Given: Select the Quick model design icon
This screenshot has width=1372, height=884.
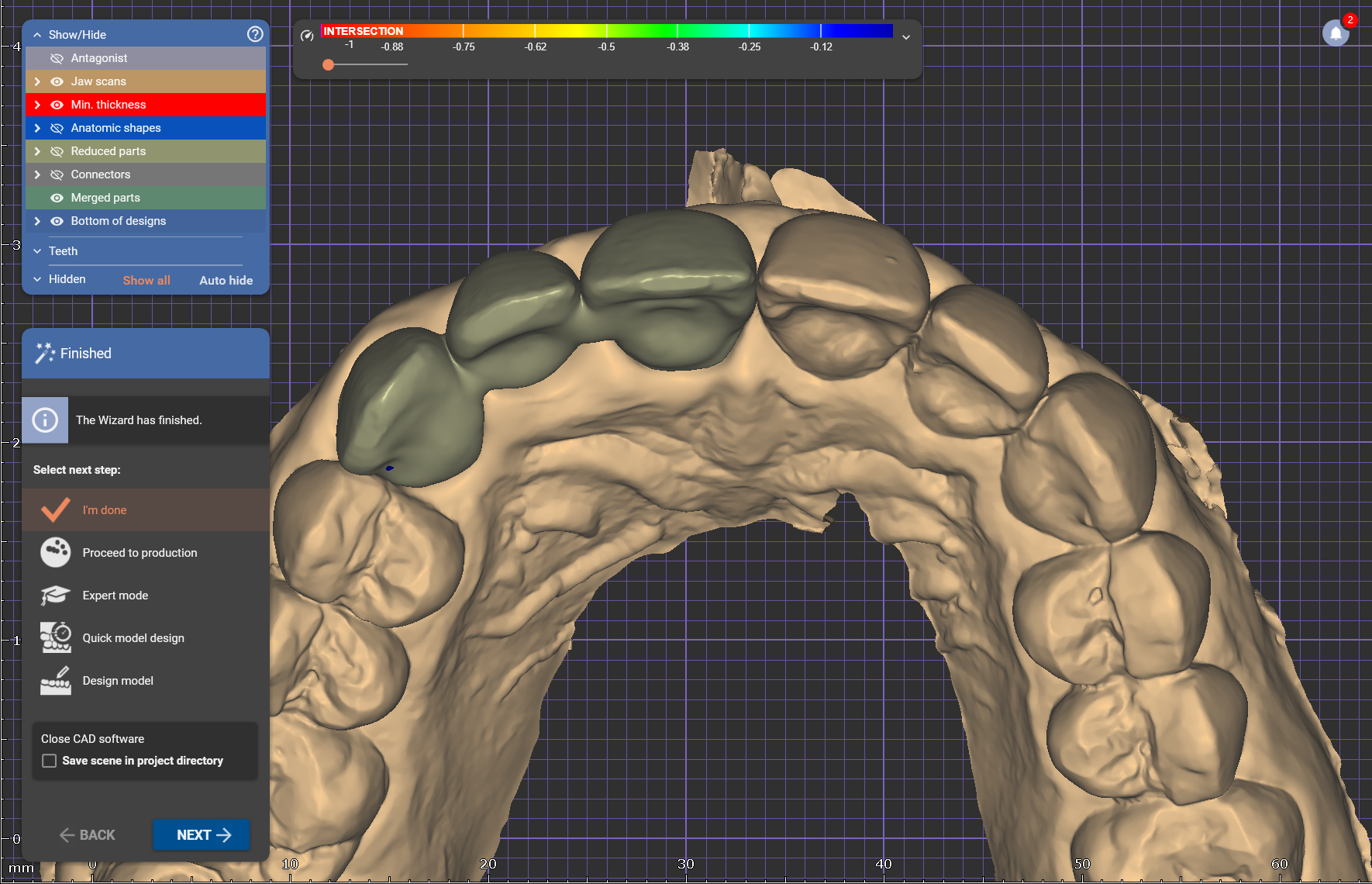Looking at the screenshot, I should click(55, 637).
